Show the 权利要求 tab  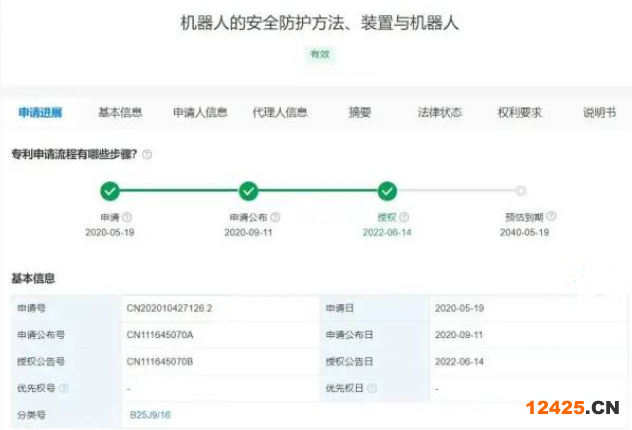tap(520, 113)
